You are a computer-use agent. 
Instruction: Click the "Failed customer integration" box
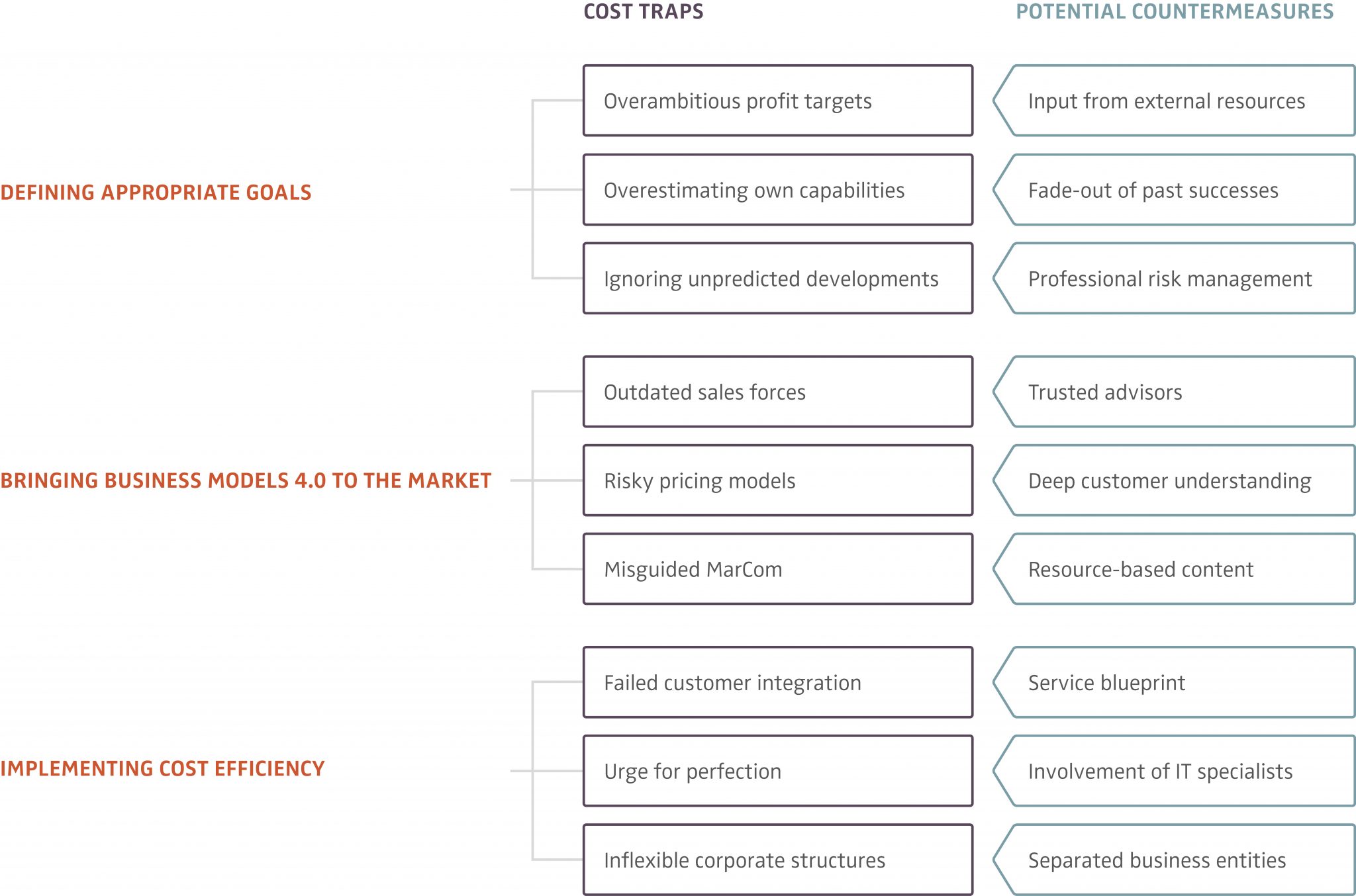tap(777, 682)
